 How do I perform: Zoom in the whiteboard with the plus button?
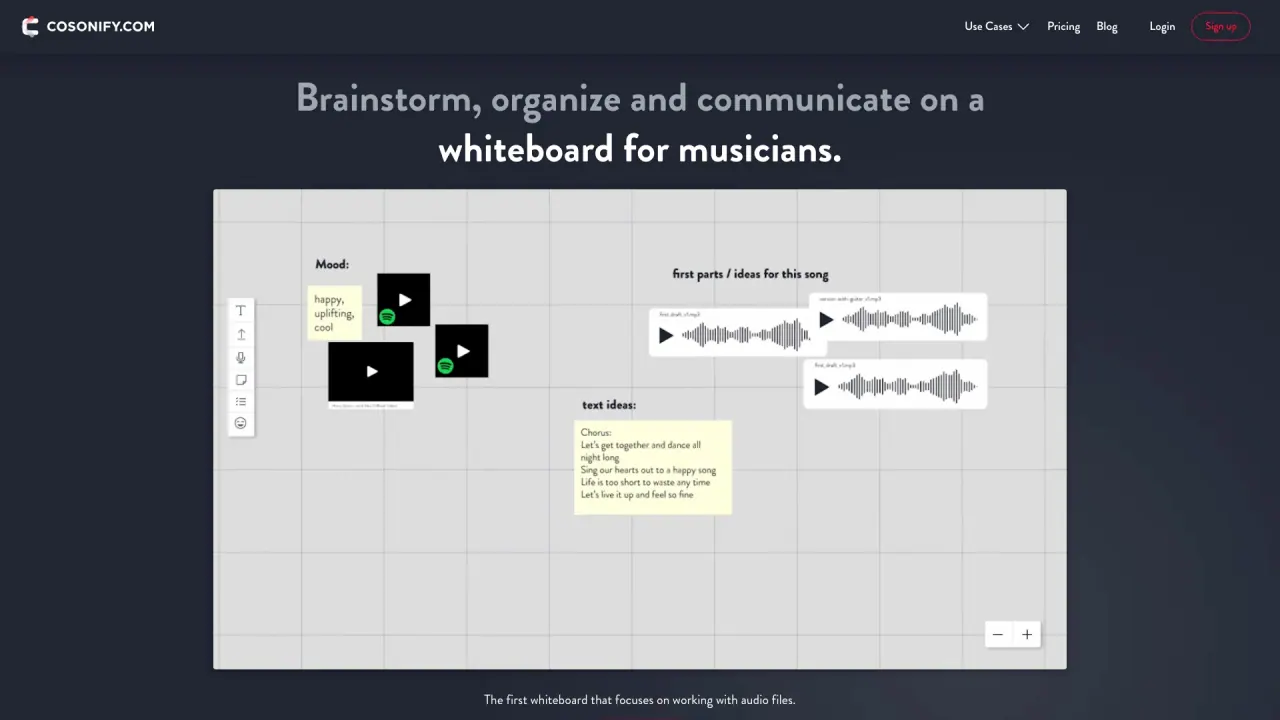[1027, 635]
